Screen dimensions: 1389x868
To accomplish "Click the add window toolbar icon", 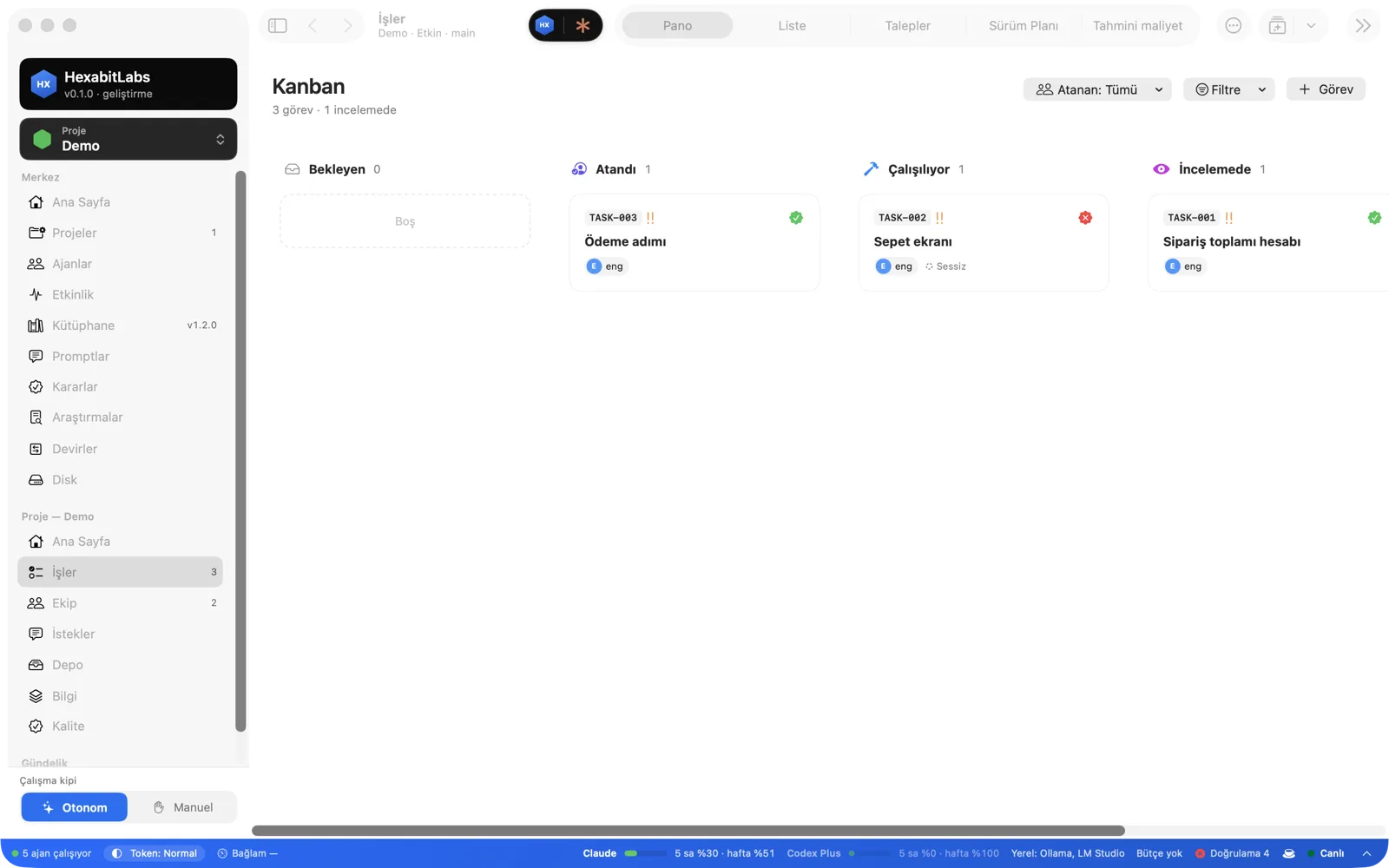I will [1277, 26].
